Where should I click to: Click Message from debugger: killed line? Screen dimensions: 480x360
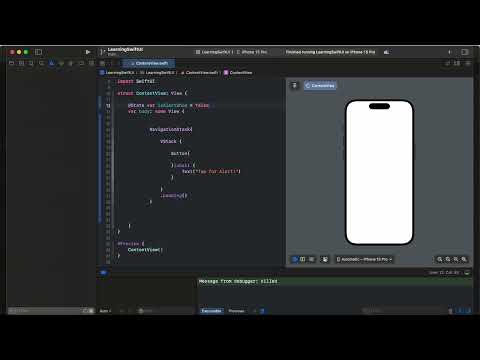tap(238, 281)
